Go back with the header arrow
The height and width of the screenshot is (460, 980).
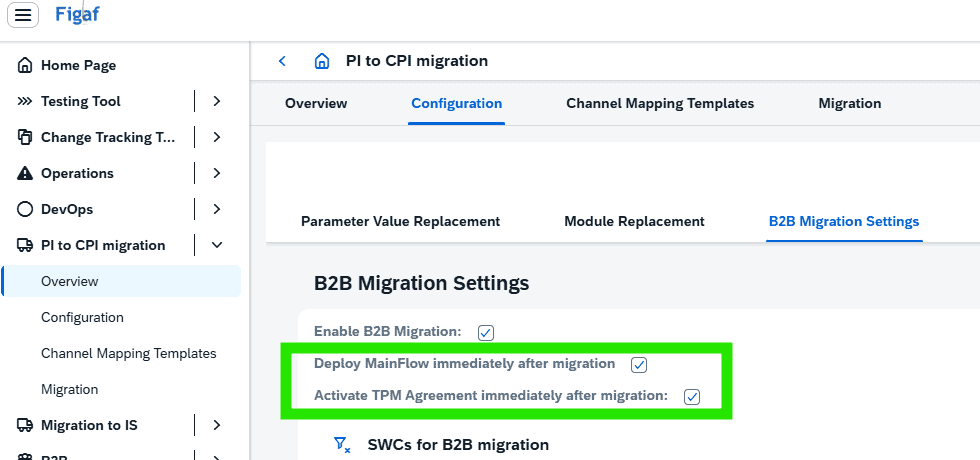[282, 61]
